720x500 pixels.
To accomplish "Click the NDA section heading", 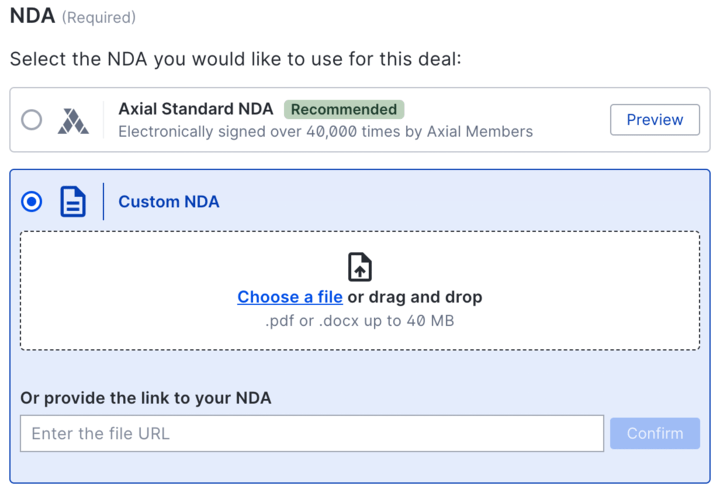I will point(31,16).
